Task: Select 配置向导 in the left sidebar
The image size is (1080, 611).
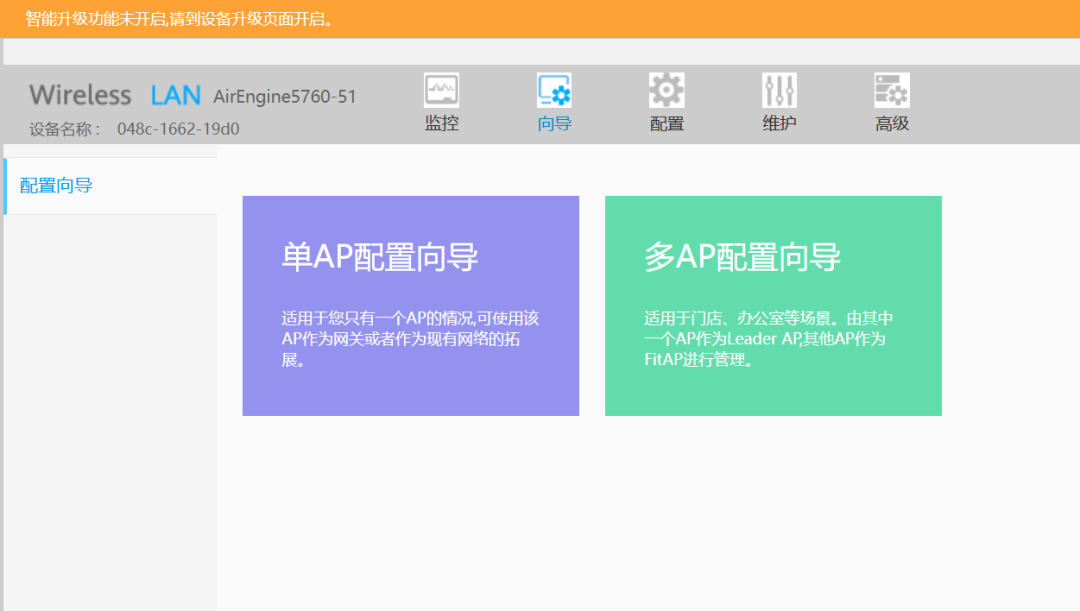Action: (57, 186)
